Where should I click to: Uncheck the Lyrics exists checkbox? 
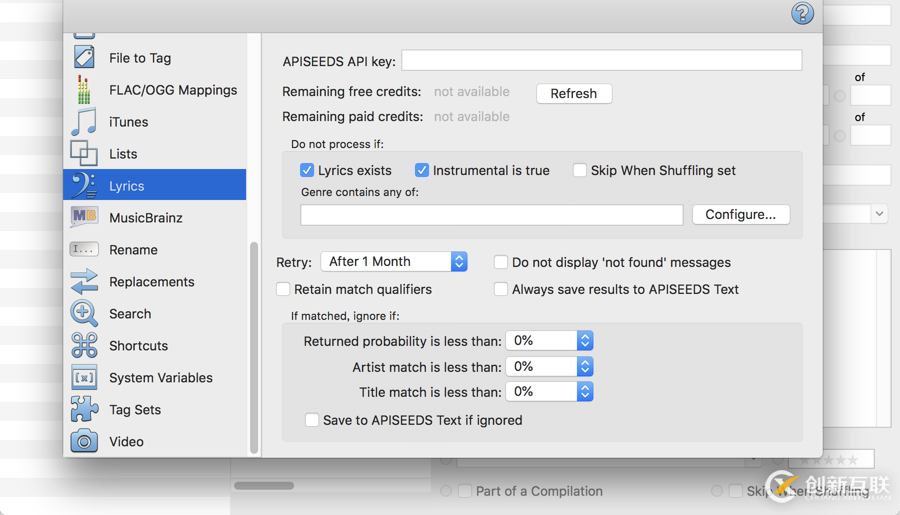tap(307, 170)
